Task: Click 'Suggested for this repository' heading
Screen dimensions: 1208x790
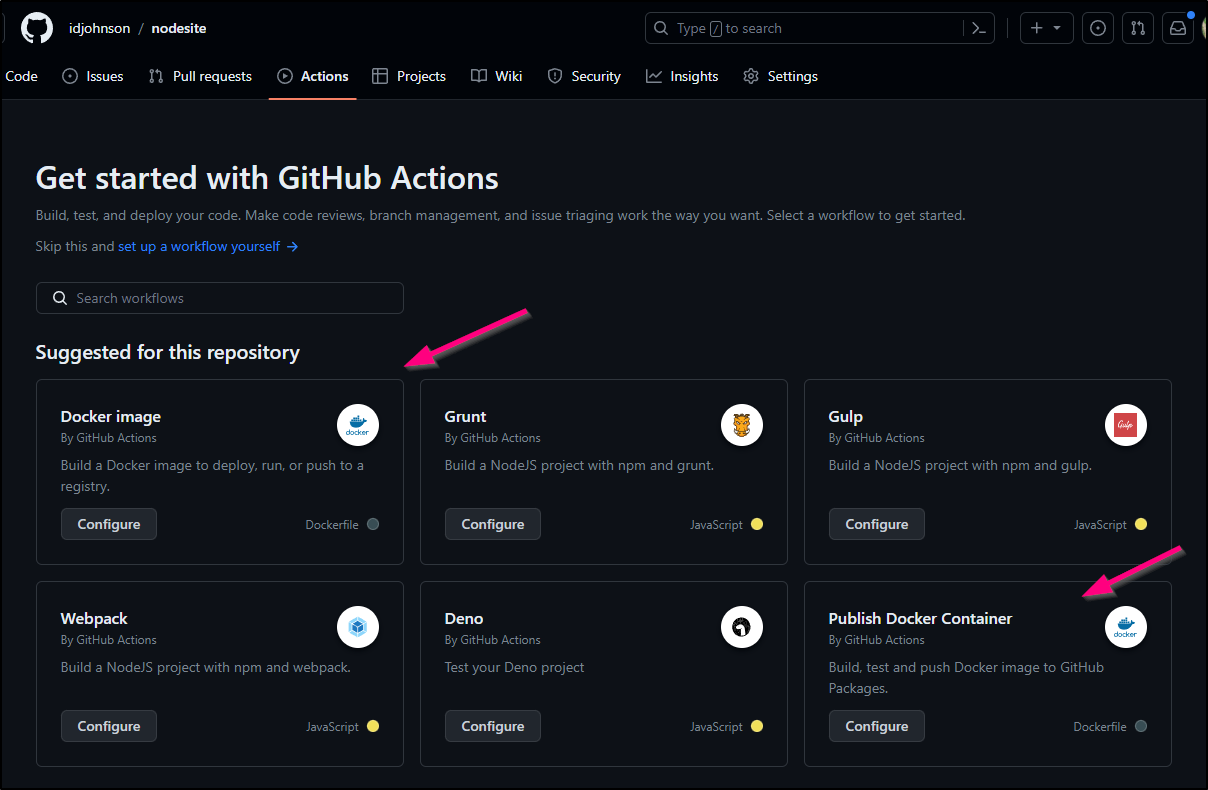Action: click(x=167, y=352)
